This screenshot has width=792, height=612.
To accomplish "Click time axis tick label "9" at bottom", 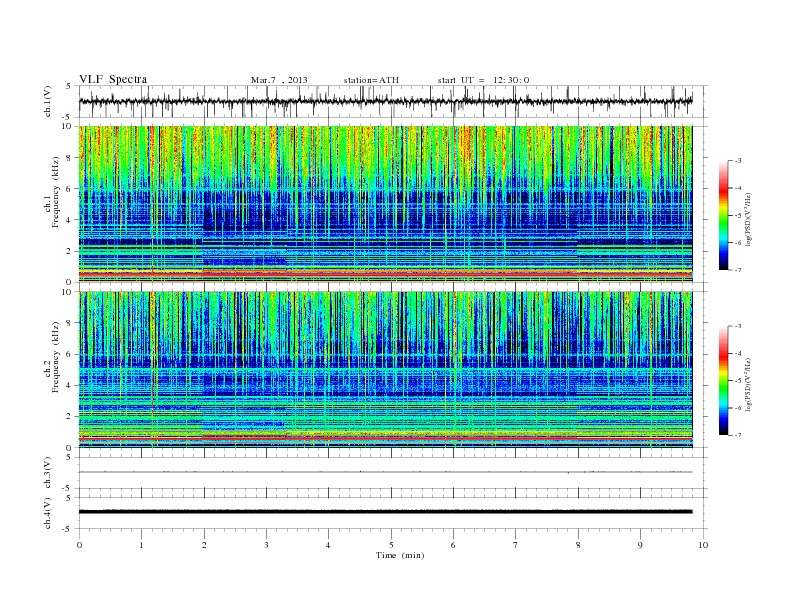I will [x=640, y=545].
